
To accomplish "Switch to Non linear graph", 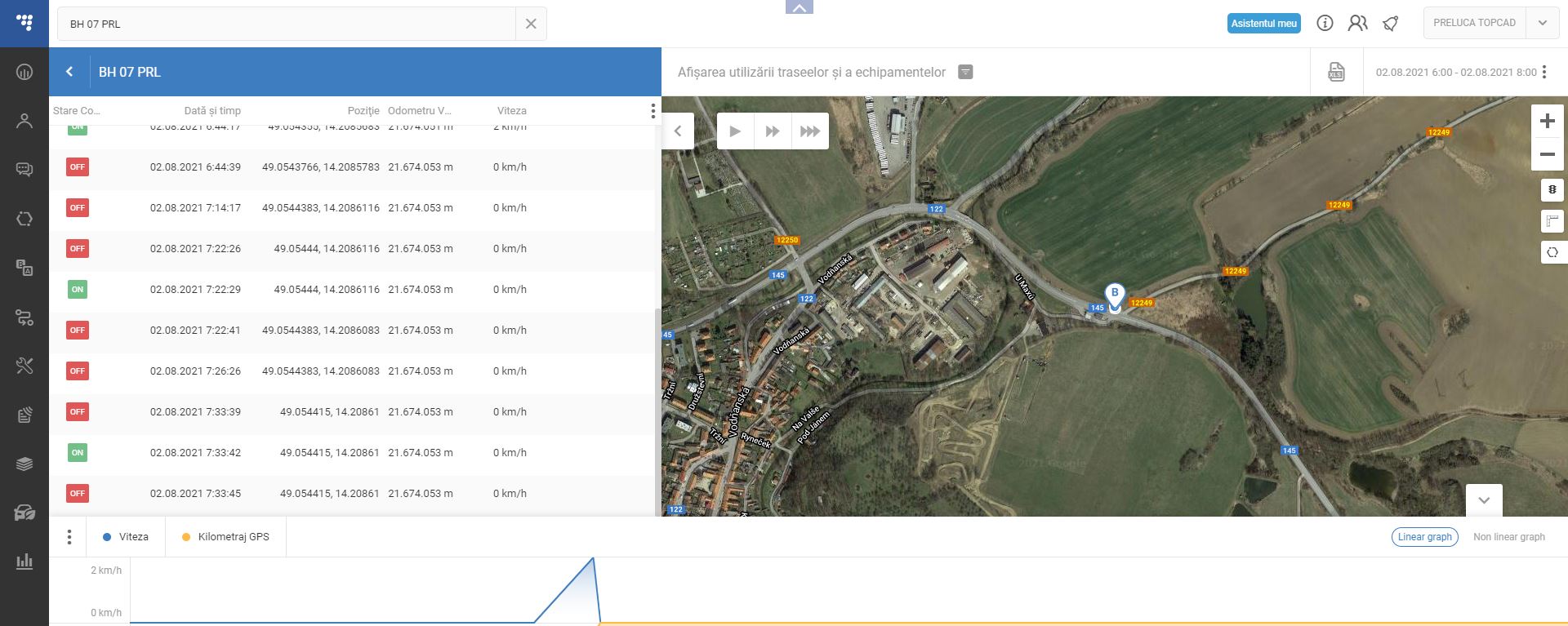I will [1508, 537].
